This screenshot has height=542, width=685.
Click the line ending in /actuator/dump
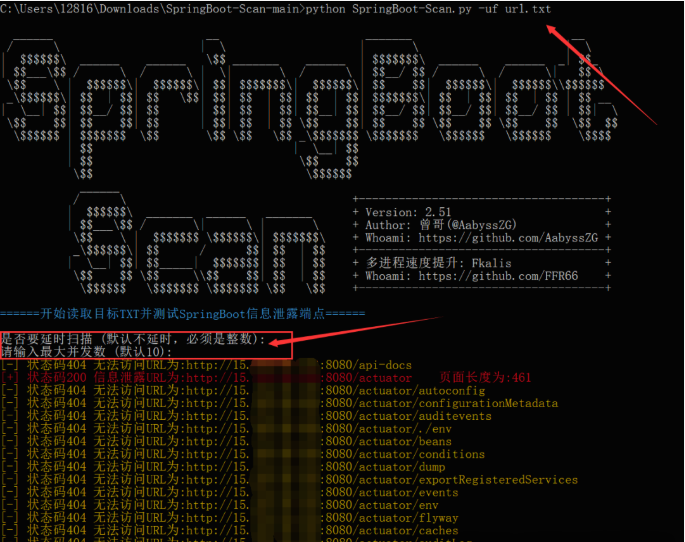(x=223, y=466)
